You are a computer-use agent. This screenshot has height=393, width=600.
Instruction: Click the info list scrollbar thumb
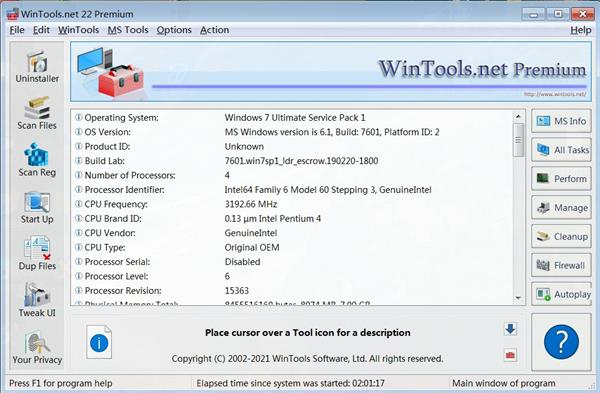coord(518,140)
